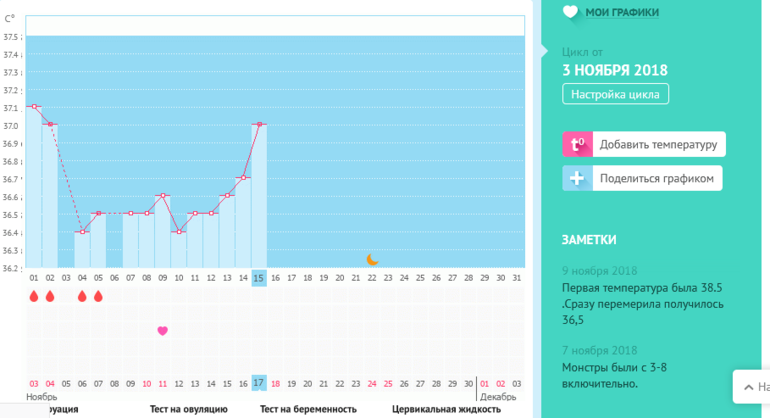This screenshot has width=770, height=418.
Task: Click the pink heart marker on day 09
Action: click(x=163, y=330)
